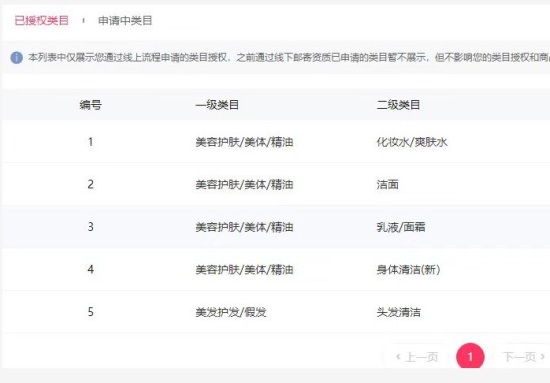The height and width of the screenshot is (383, 550).
Task: Click 美容护肤/美体/精油 in row 4
Action: point(244,269)
